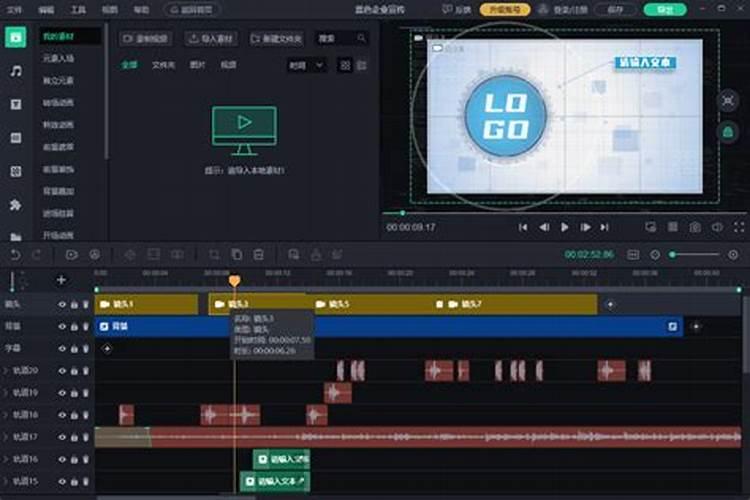
Task: Open the 工具 menu
Action: 78,10
